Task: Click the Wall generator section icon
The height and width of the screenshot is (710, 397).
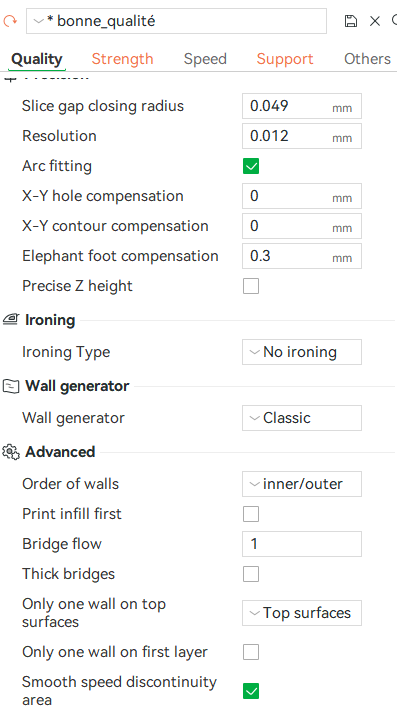Action: point(11,386)
